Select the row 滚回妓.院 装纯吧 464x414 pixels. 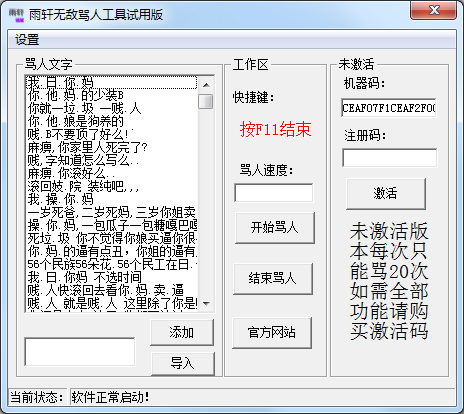pos(112,187)
